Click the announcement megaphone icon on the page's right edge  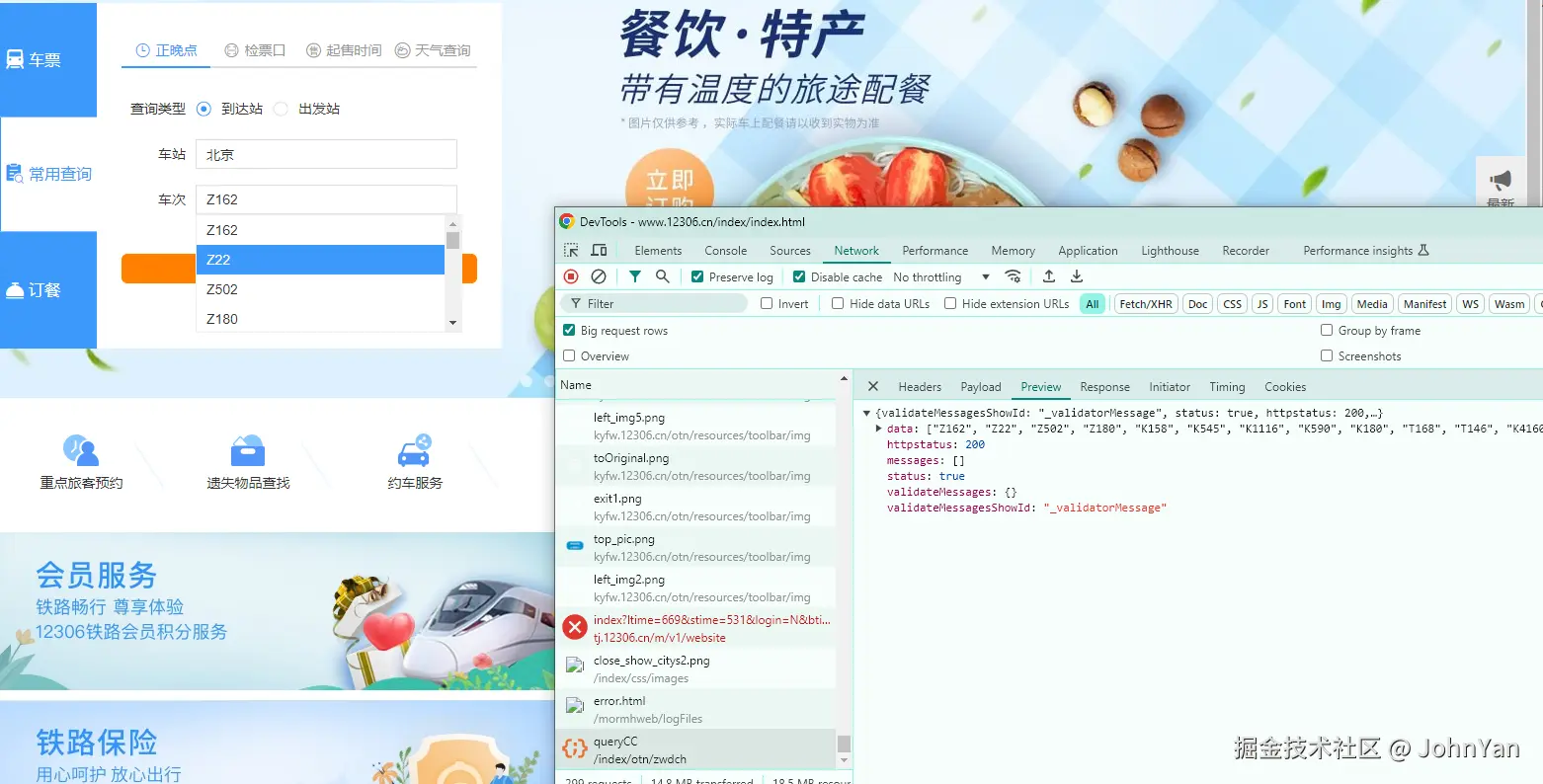[x=1501, y=180]
